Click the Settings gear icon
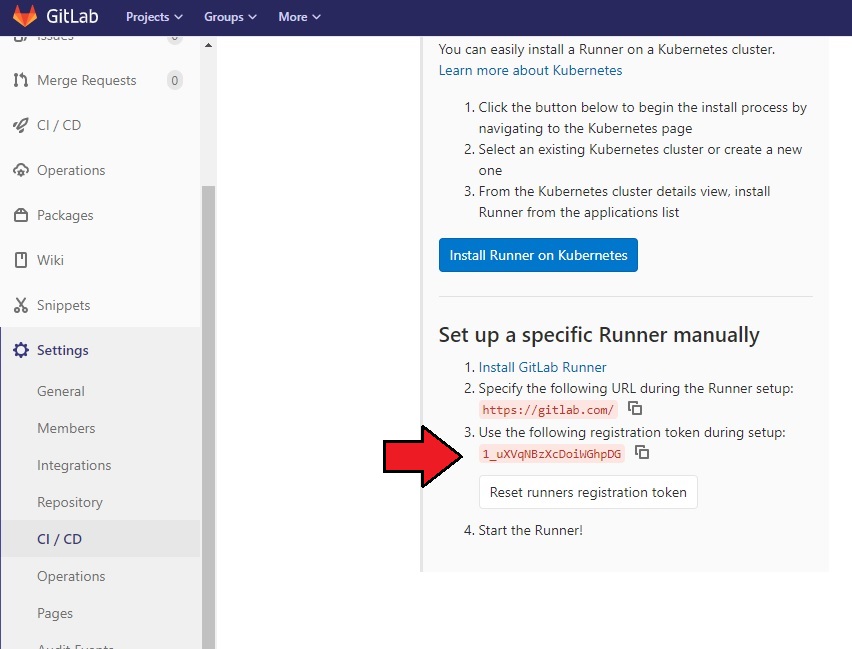Image resolution: width=852 pixels, height=649 pixels. 20,350
